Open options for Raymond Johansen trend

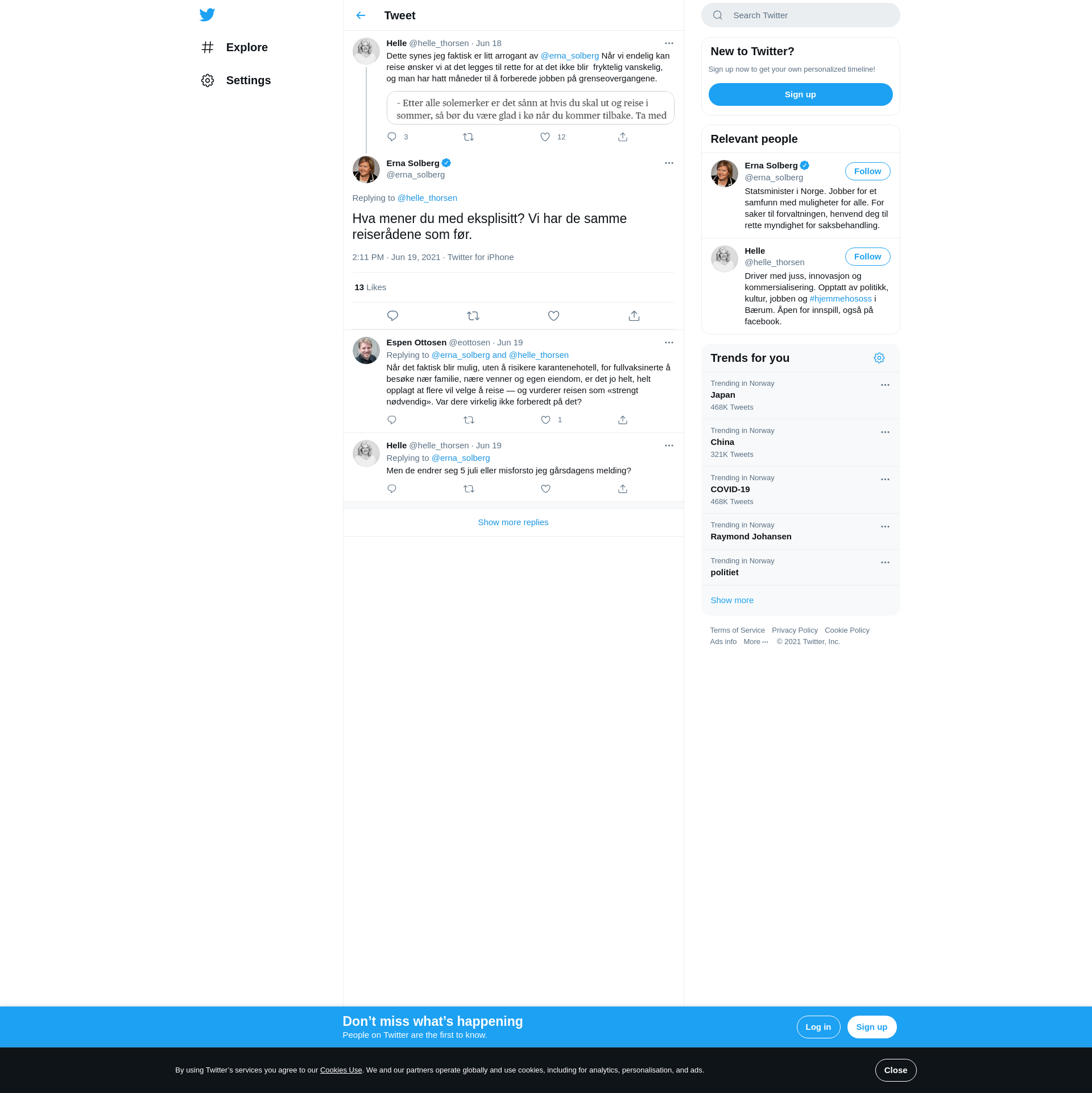coord(885,527)
